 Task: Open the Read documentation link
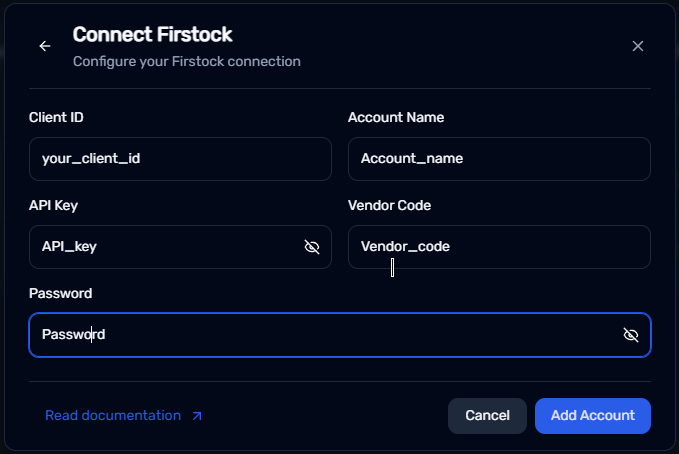pyautogui.click(x=113, y=416)
